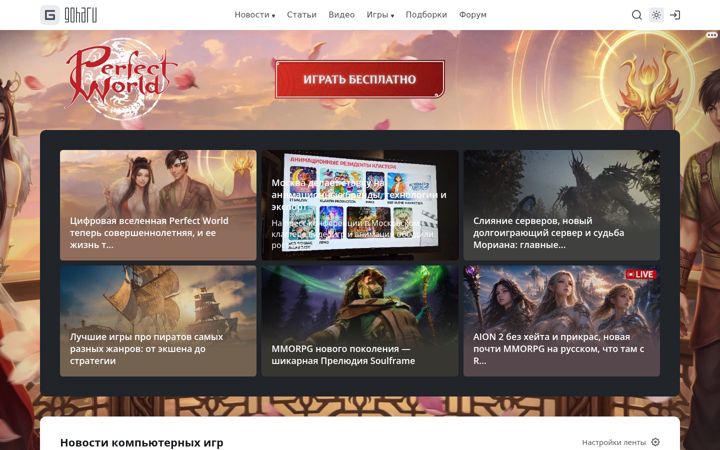Open the goharu logo text link
720x450 pixels.
[x=80, y=15]
